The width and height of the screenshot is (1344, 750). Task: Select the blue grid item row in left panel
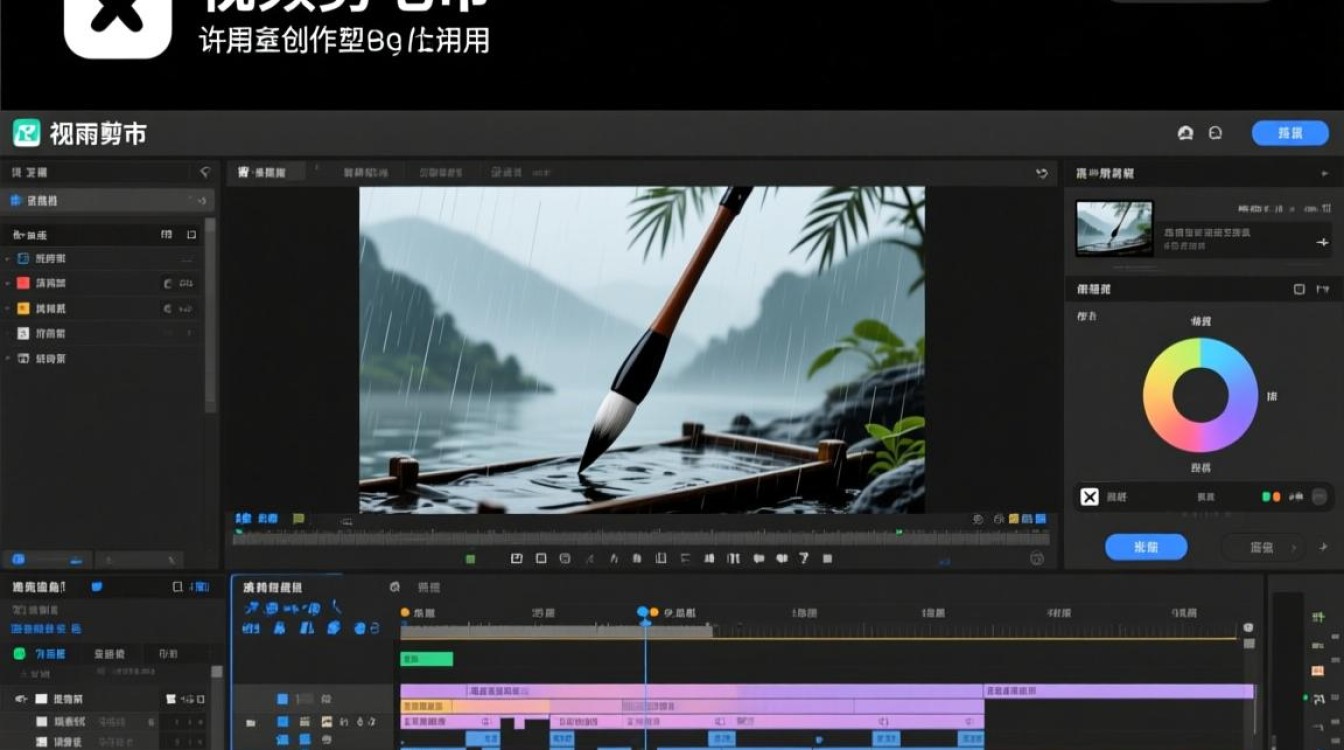coord(108,200)
